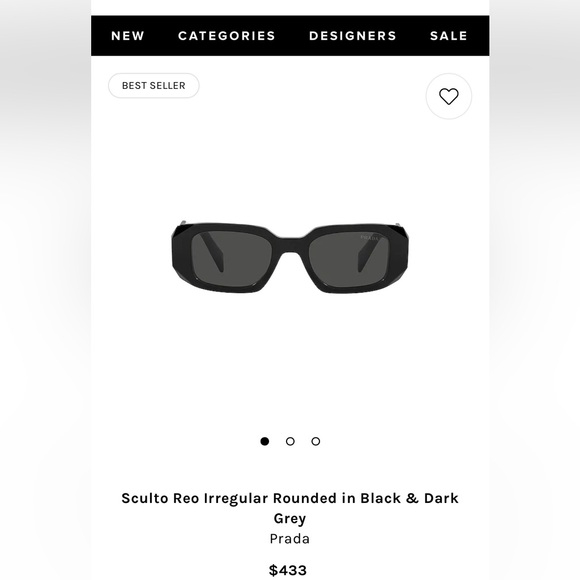Screen dimensions: 580x580
Task: Open the black sunglasses product image
Action: (x=290, y=257)
